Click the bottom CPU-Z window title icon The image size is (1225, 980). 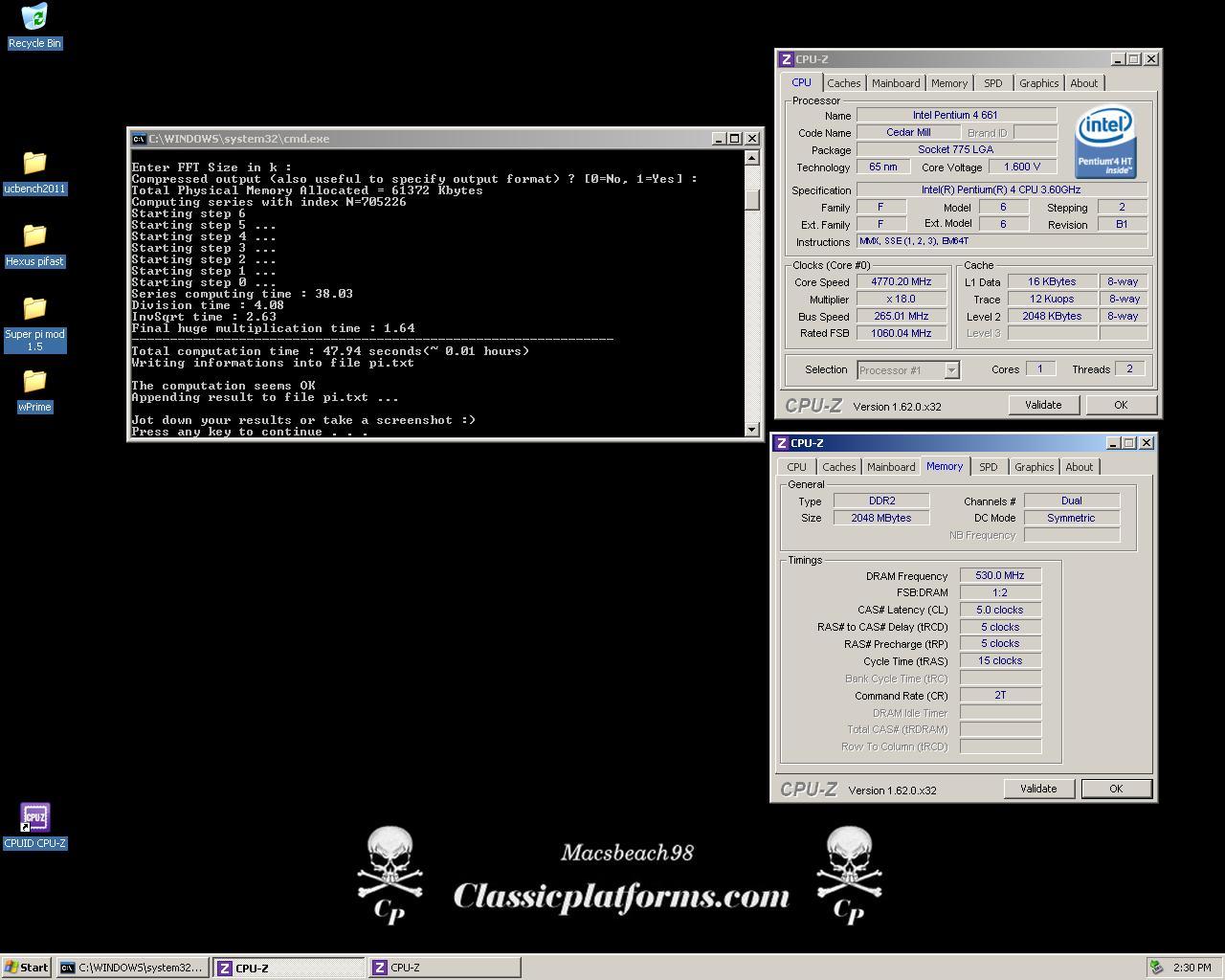click(x=781, y=443)
